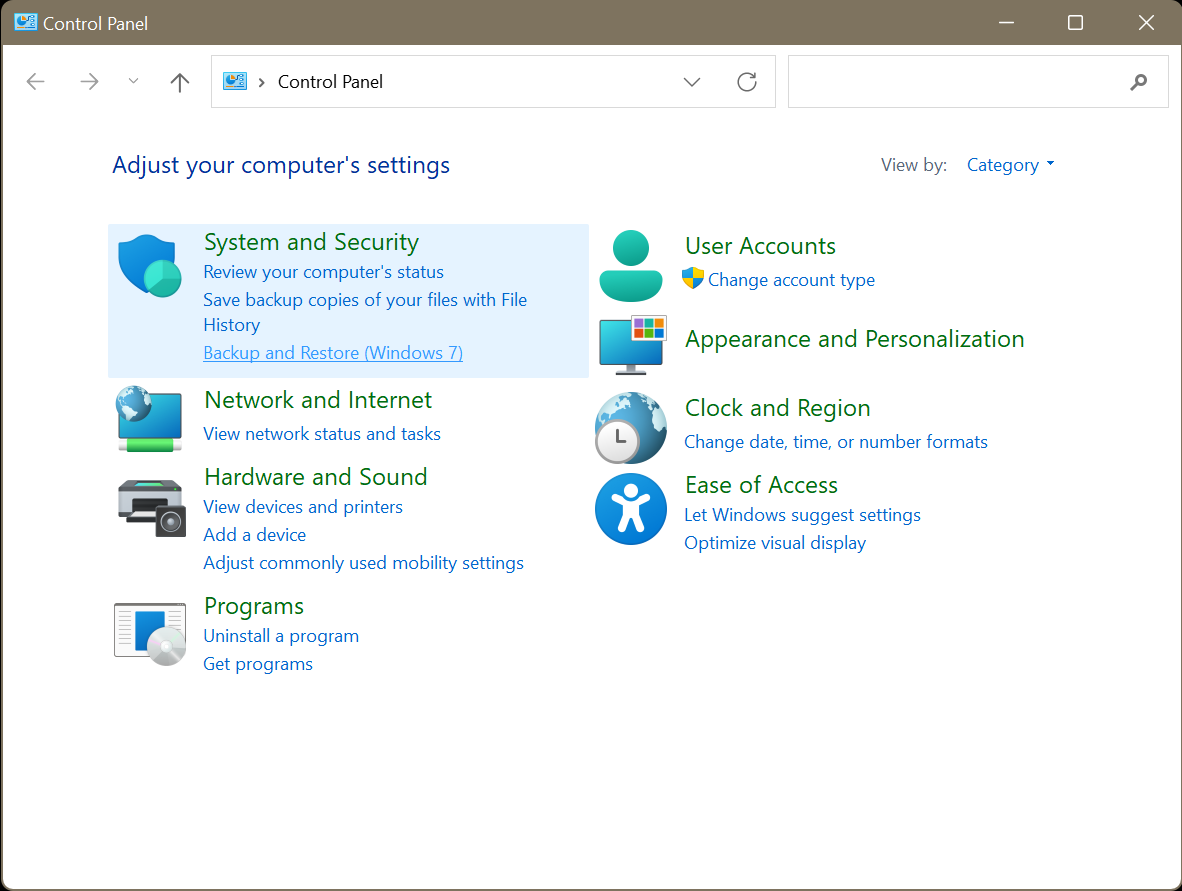Go forward with the right arrow
Image resolution: width=1182 pixels, height=891 pixels.
click(x=89, y=81)
